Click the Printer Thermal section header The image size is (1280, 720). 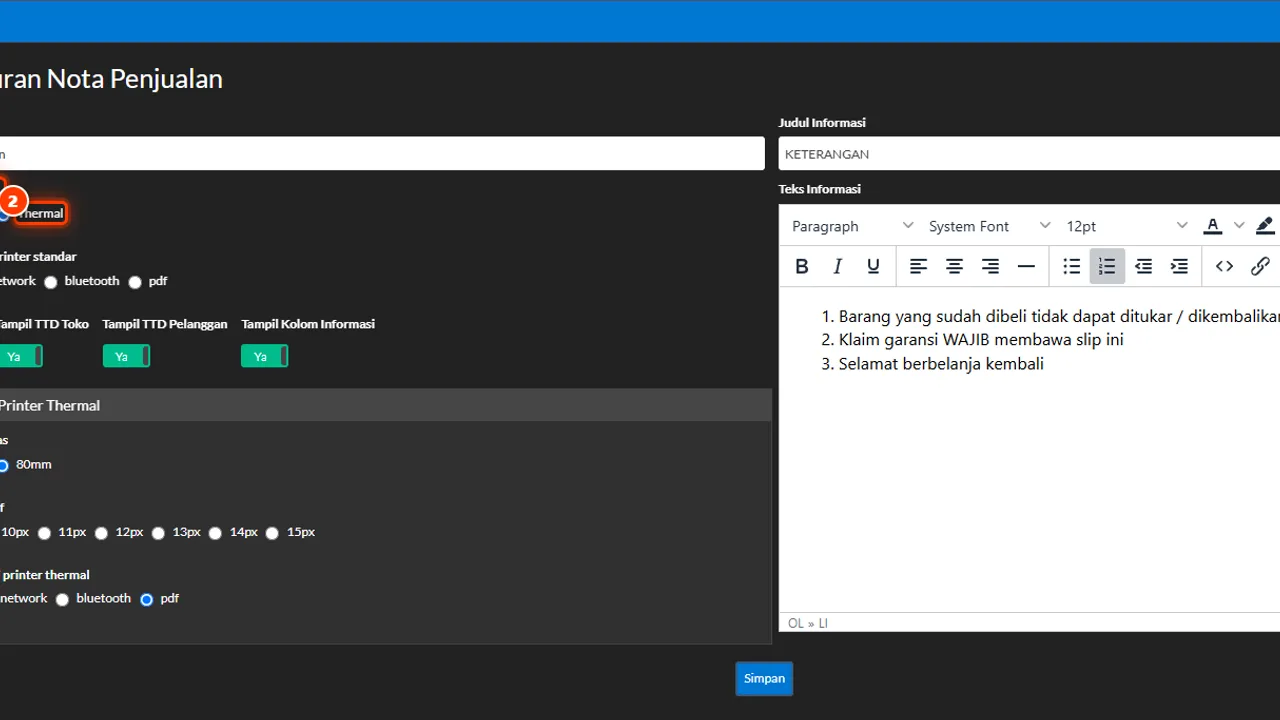tap(385, 405)
